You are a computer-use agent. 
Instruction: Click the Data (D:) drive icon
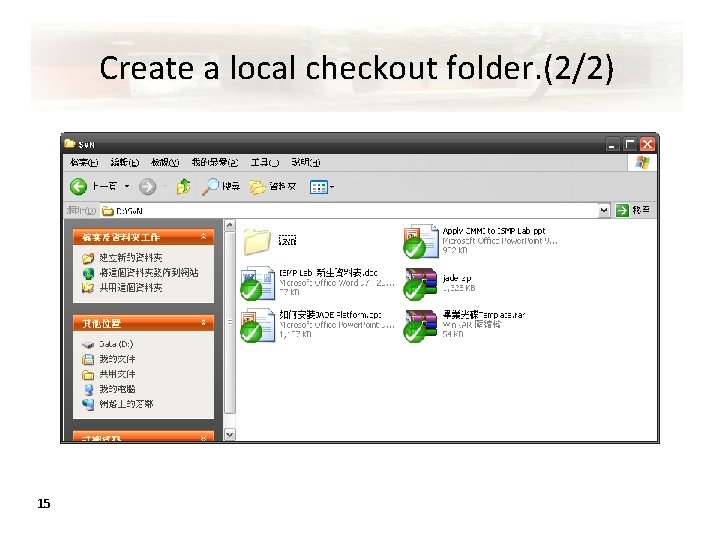coord(88,344)
